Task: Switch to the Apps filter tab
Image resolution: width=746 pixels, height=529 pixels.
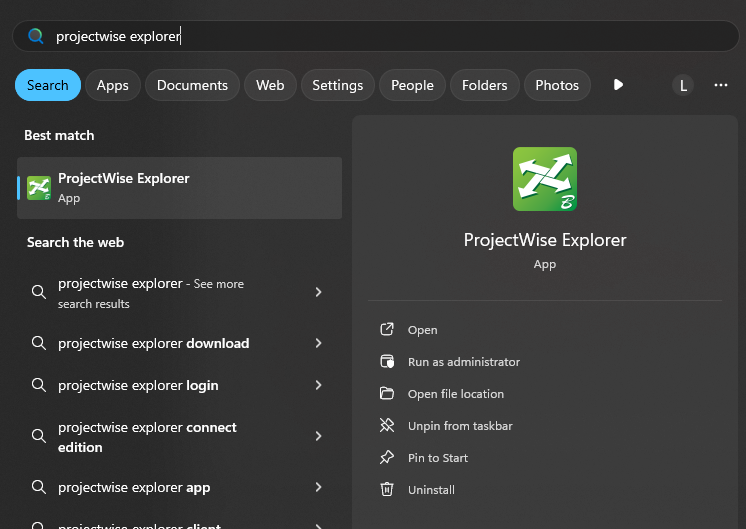Action: coord(112,85)
